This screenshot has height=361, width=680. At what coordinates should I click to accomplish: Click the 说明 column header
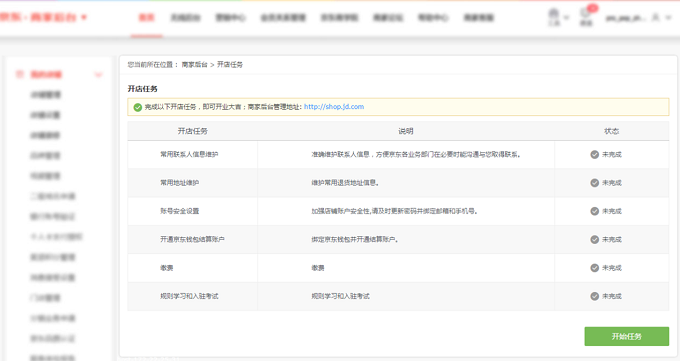[x=406, y=131]
